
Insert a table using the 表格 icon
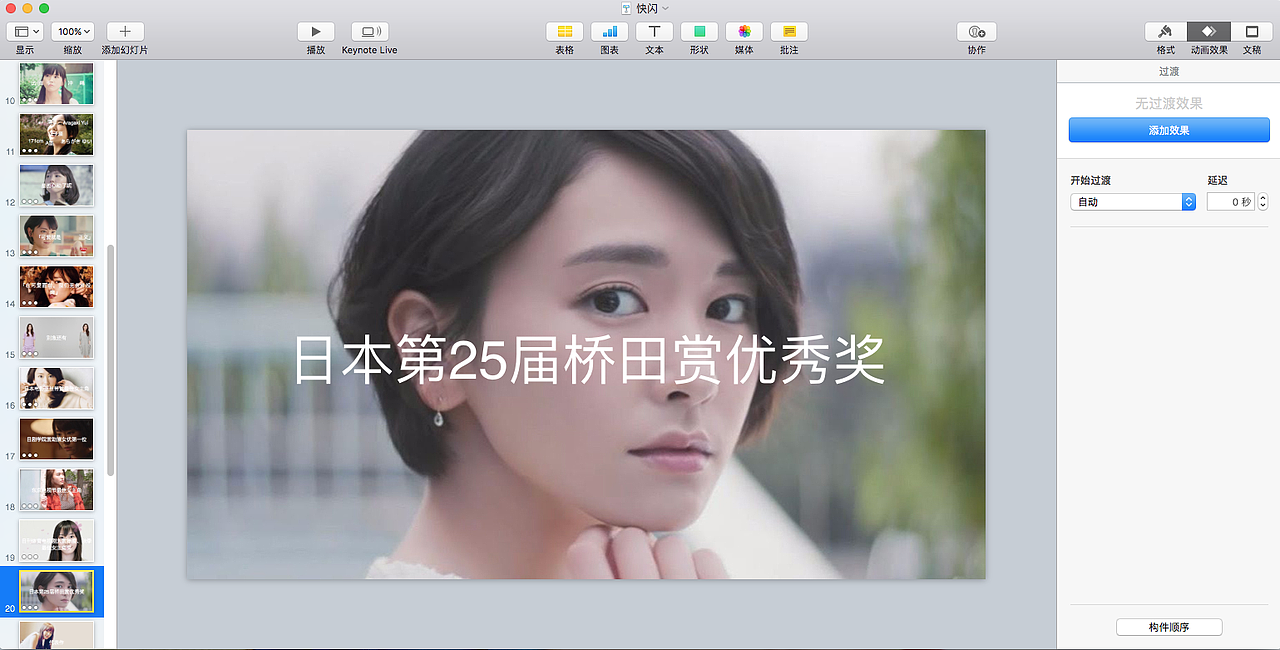click(564, 31)
